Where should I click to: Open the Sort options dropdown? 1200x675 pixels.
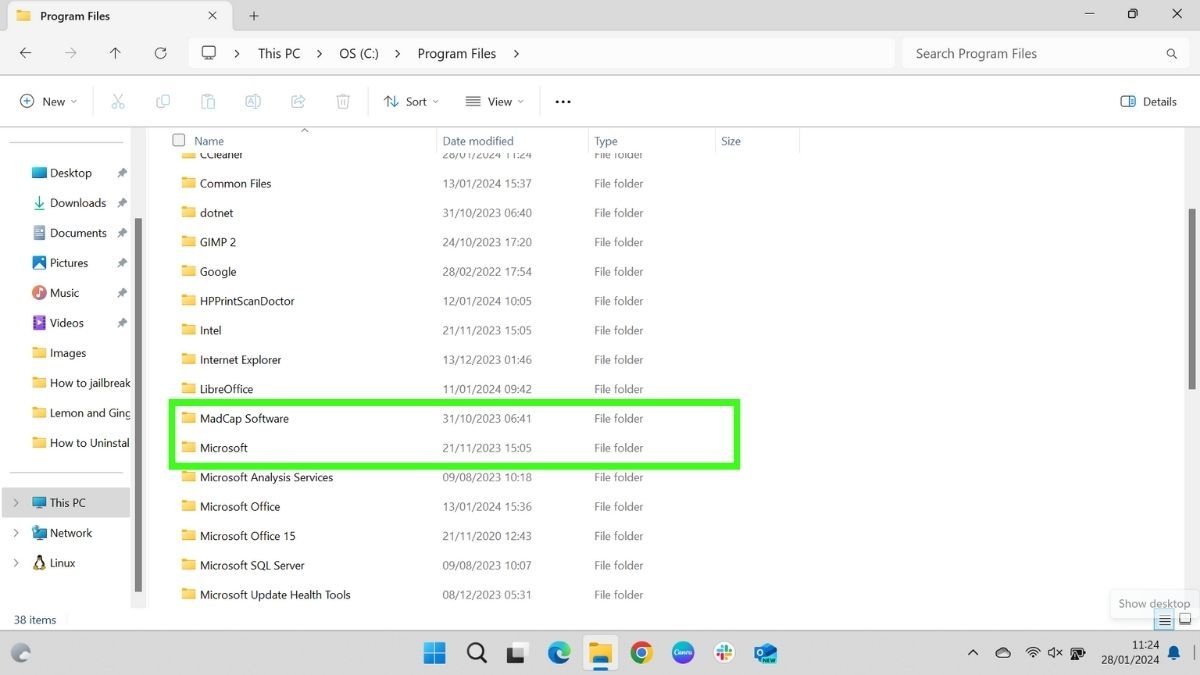click(x=410, y=101)
